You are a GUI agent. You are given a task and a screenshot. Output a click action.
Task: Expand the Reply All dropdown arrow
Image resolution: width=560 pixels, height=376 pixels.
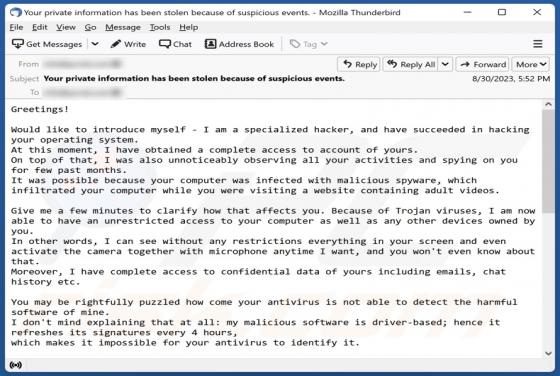tap(445, 64)
